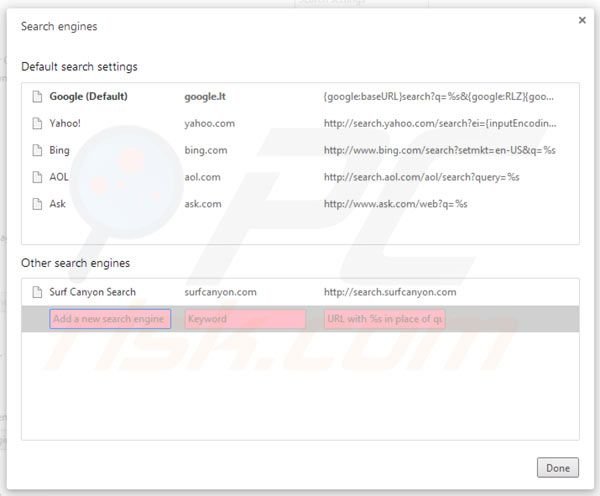
Task: Select the Surf Canyon Search entry name
Action: (x=93, y=292)
